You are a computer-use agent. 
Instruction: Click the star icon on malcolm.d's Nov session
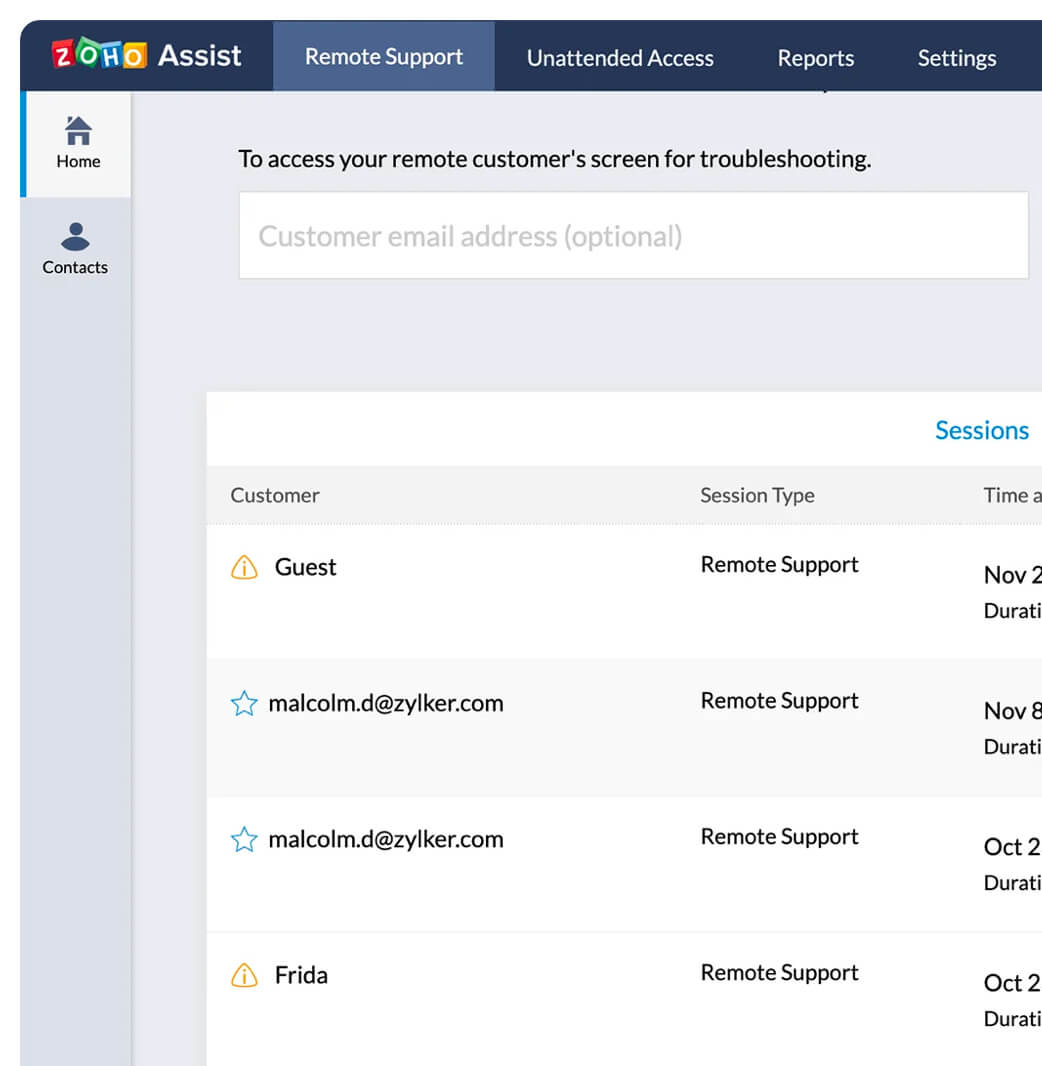pyautogui.click(x=244, y=704)
